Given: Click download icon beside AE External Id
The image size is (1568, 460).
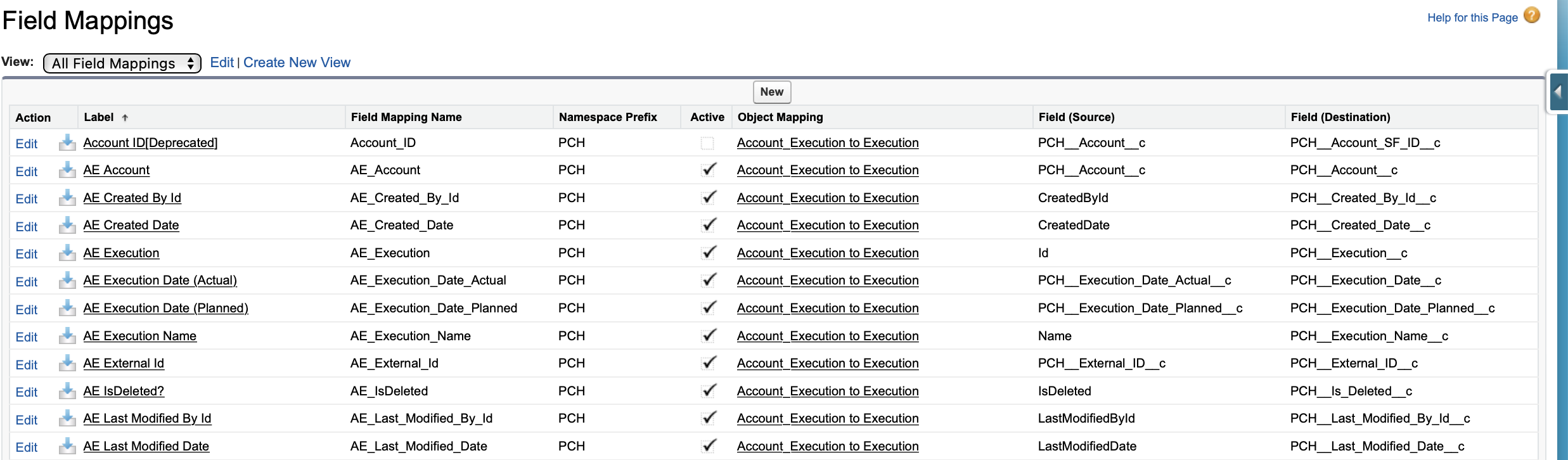Looking at the screenshot, I should click(67, 364).
